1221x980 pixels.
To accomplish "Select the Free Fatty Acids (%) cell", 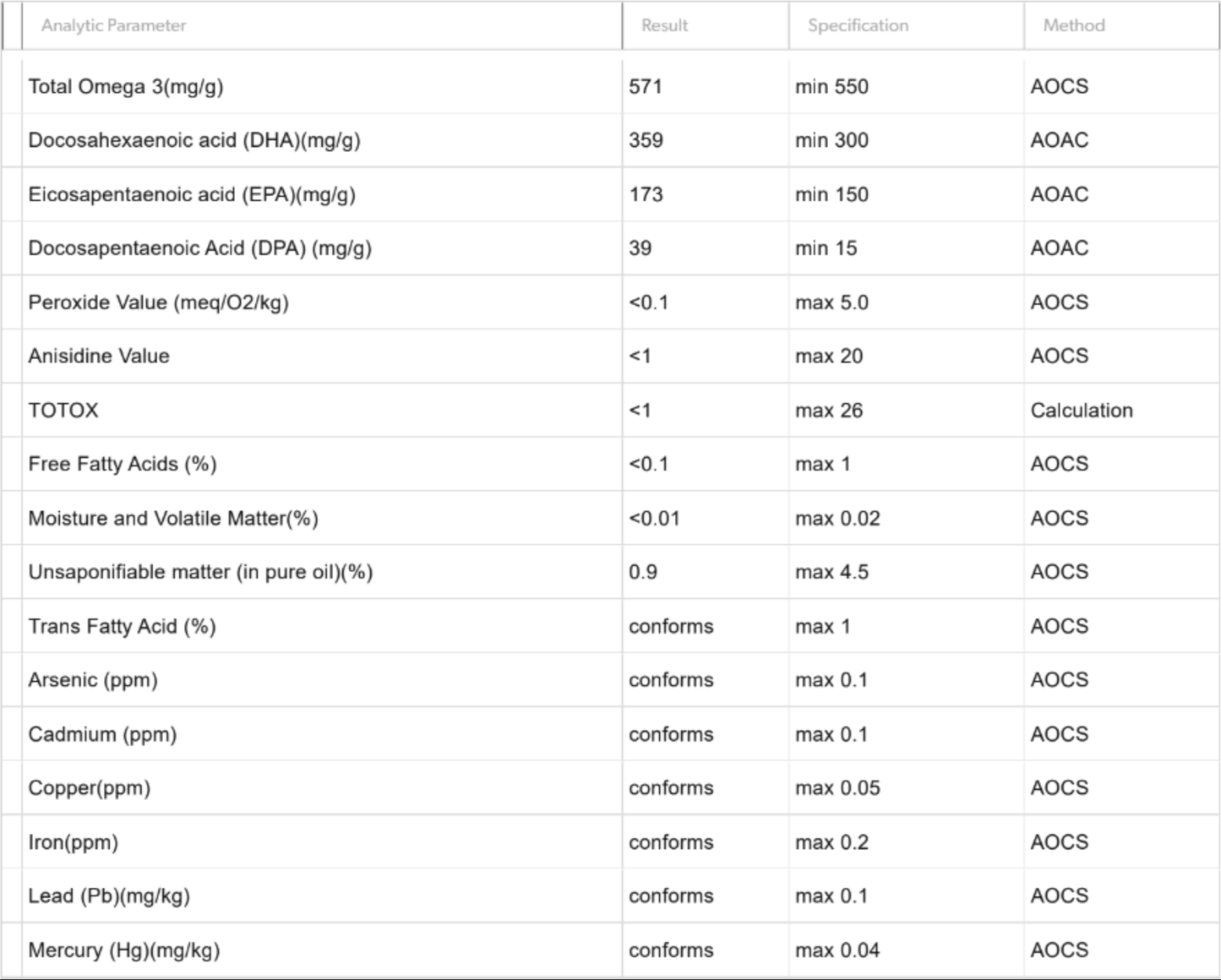I will pos(123,464).
